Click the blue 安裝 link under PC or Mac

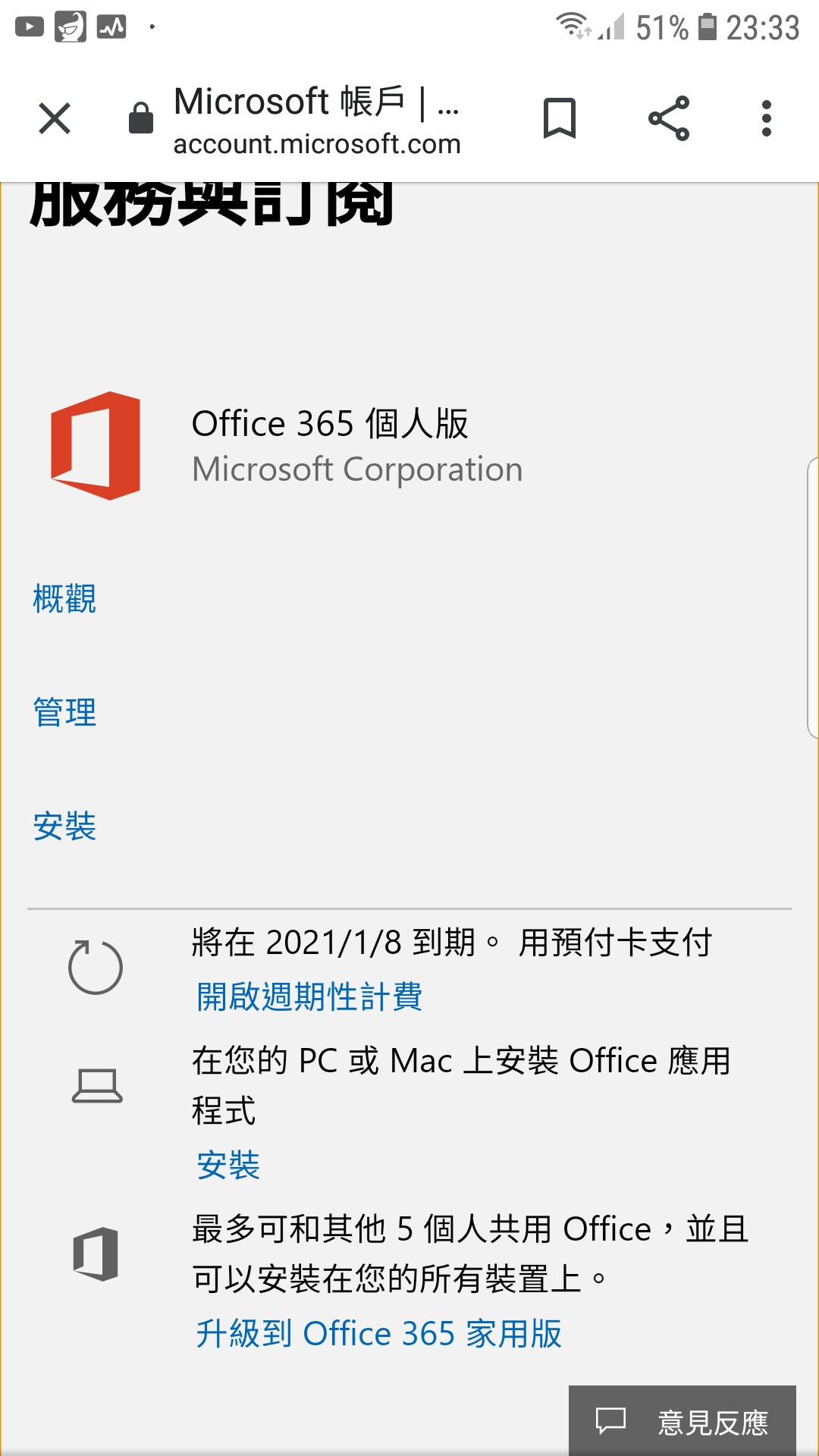228,1166
